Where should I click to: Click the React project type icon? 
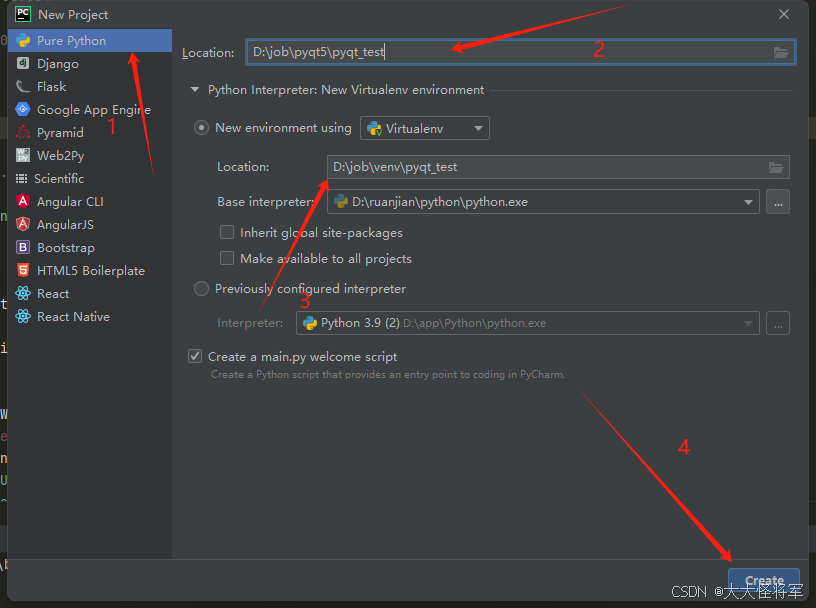(23, 293)
